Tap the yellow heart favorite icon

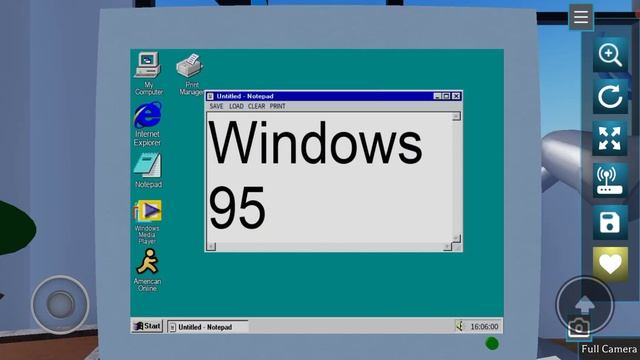pyautogui.click(x=610, y=264)
